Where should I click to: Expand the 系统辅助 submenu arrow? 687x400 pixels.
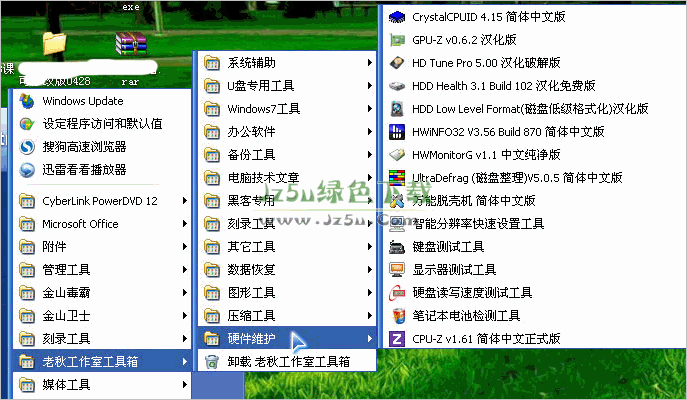coord(370,63)
